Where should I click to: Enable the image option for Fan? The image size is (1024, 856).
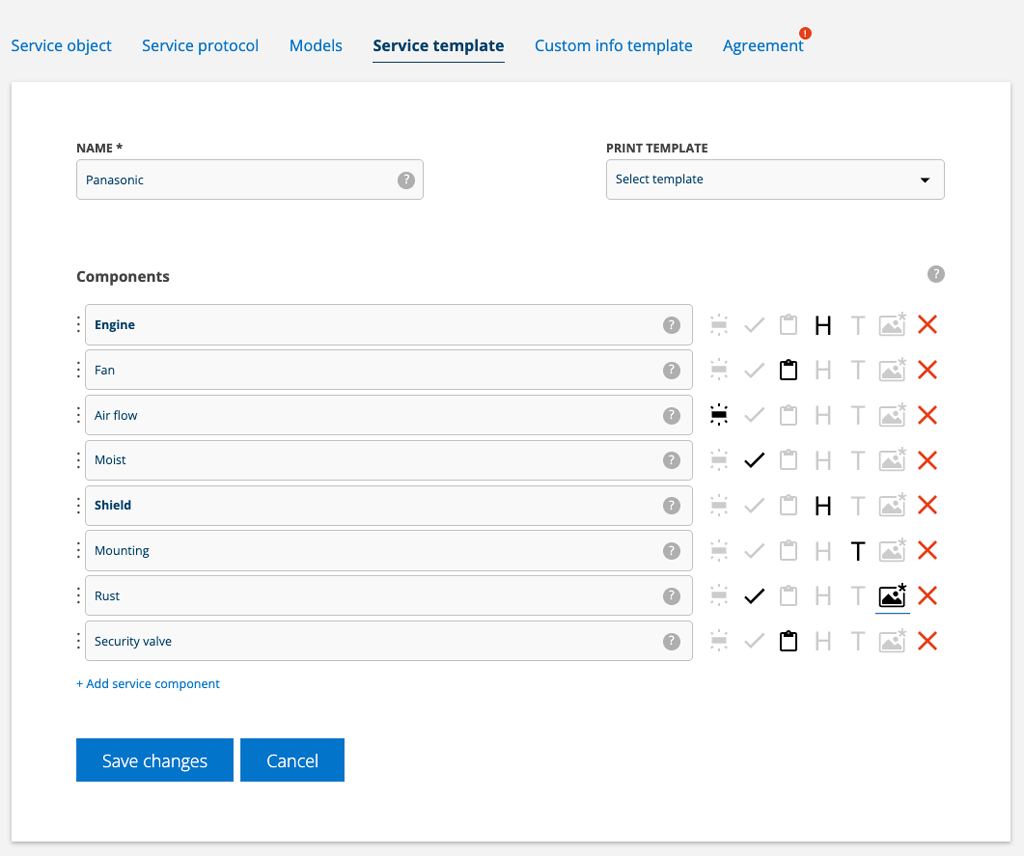(892, 370)
